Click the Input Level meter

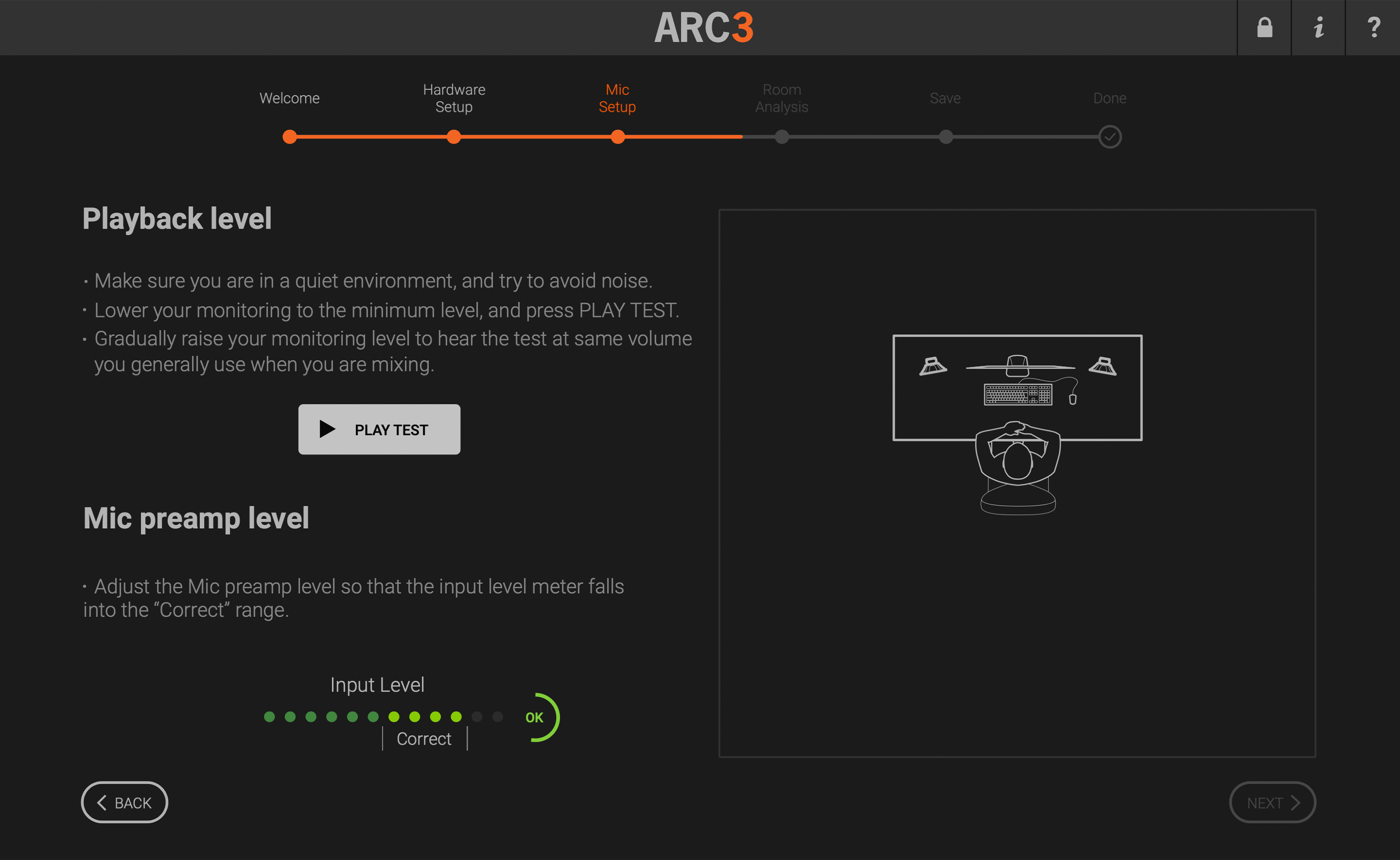[x=382, y=717]
